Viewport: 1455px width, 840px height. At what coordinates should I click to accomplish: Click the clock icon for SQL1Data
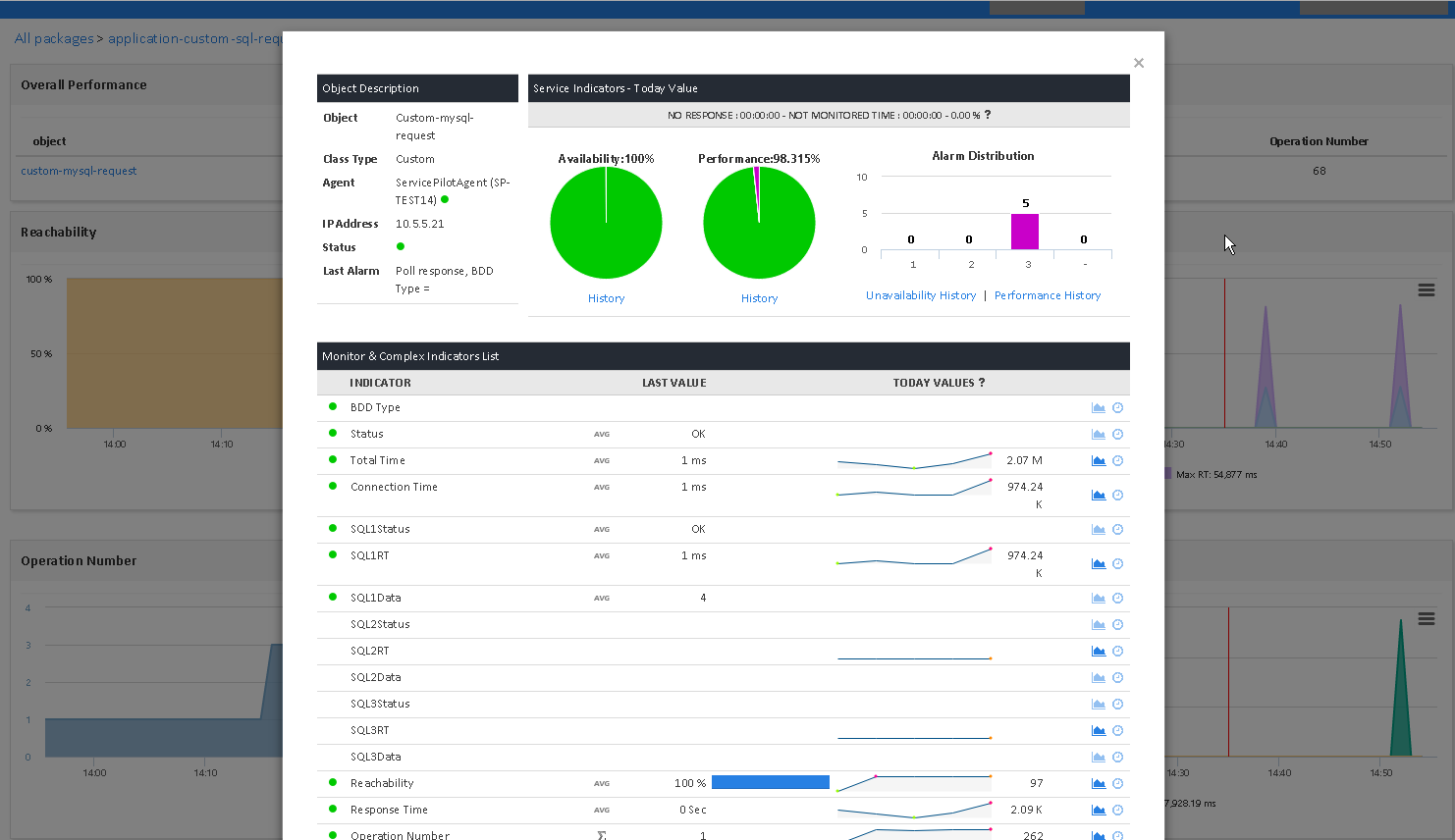pyautogui.click(x=1117, y=599)
